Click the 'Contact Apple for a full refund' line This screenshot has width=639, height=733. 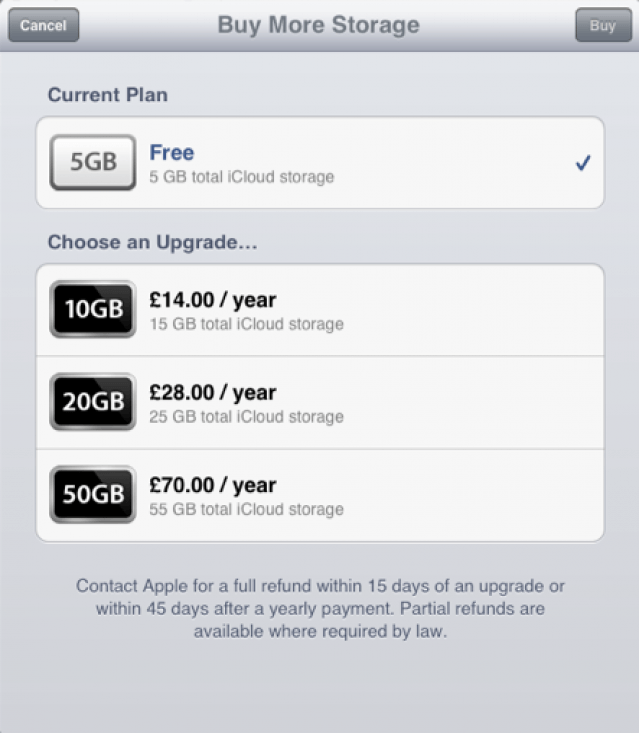[x=320, y=585]
